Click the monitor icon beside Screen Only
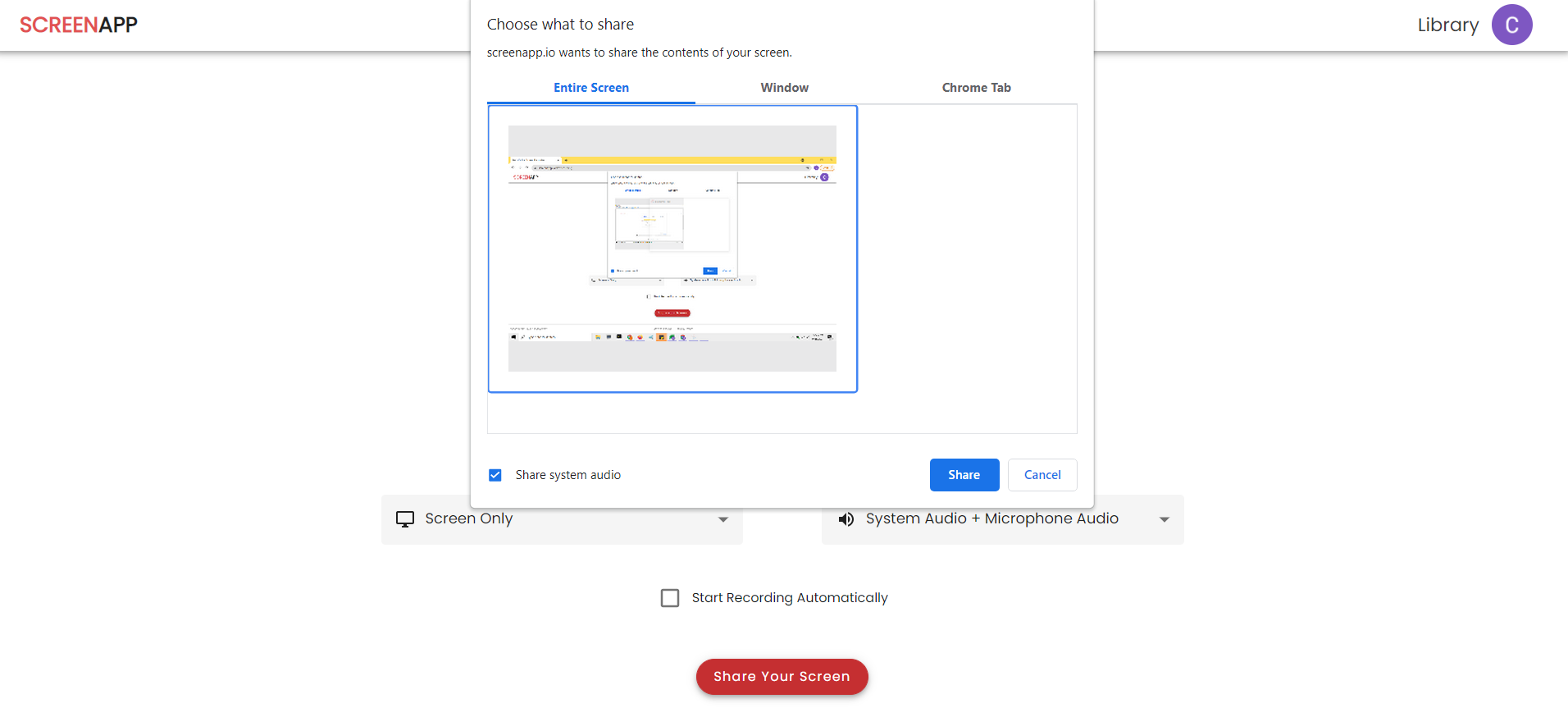Viewport: 1568px width, 717px height. (x=405, y=519)
